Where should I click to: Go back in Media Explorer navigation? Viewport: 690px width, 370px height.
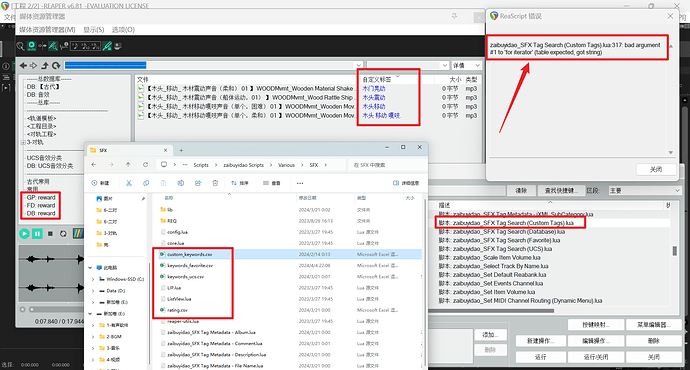coord(23,66)
